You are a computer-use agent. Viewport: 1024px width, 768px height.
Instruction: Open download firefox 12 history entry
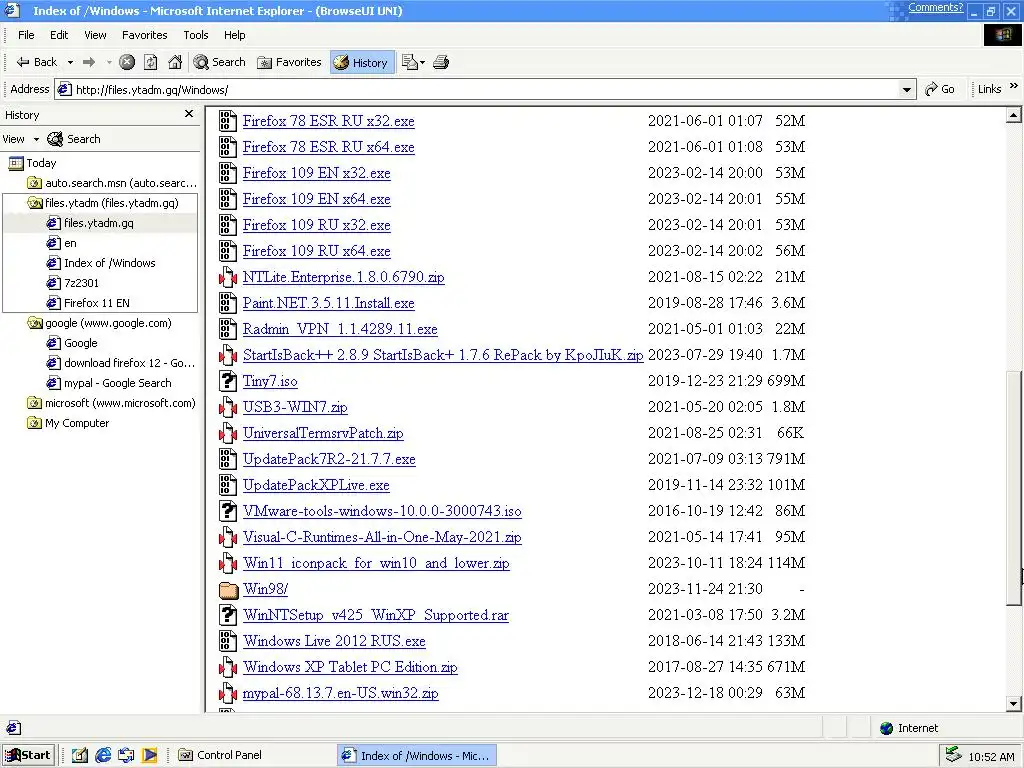click(x=121, y=363)
